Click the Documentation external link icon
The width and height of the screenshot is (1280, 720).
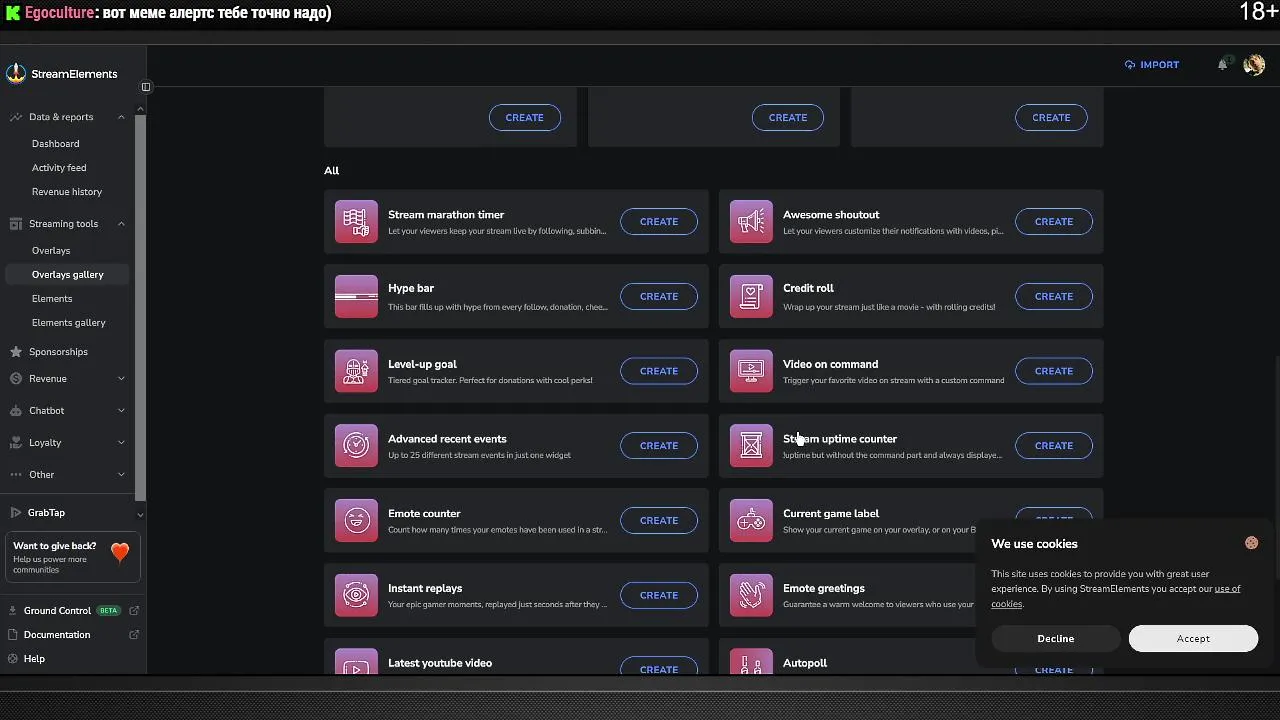click(134, 634)
